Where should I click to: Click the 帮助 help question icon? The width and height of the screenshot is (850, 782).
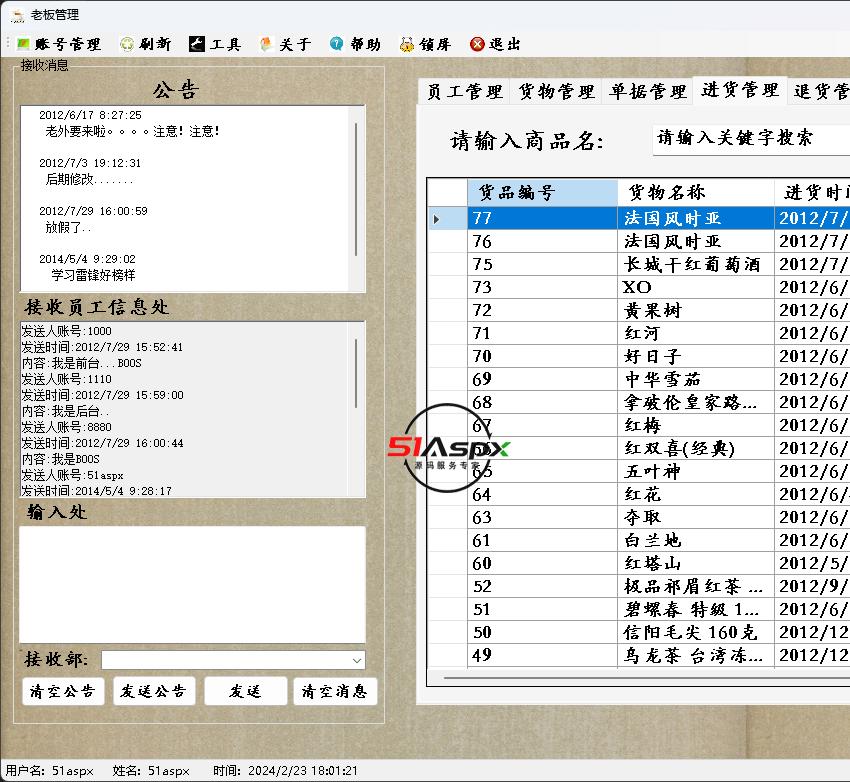pos(337,44)
